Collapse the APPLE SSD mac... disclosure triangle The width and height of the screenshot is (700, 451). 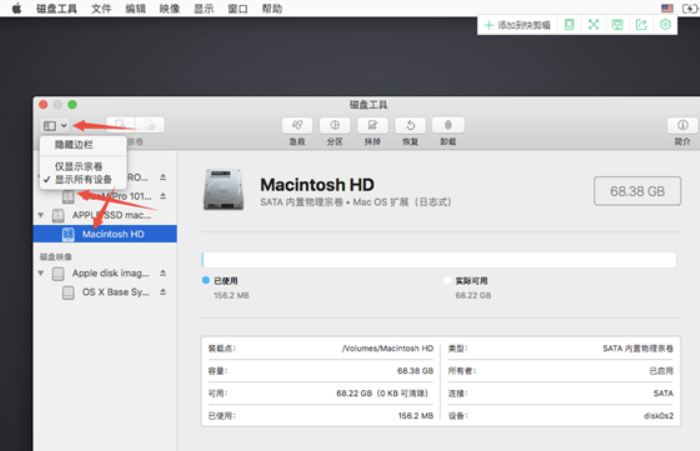pos(41,215)
